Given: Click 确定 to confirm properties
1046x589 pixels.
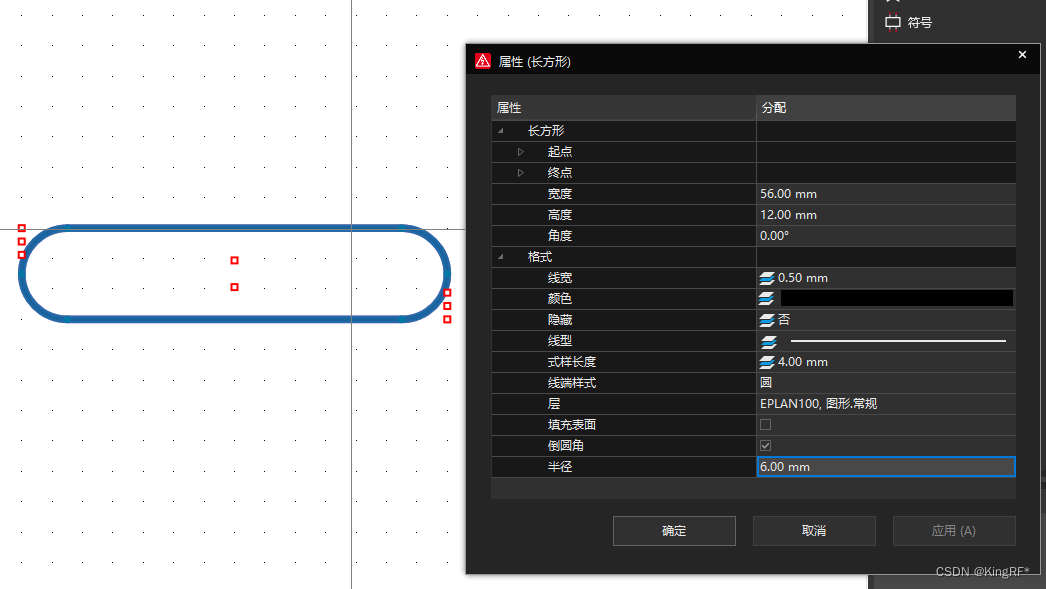Looking at the screenshot, I should click(x=674, y=531).
